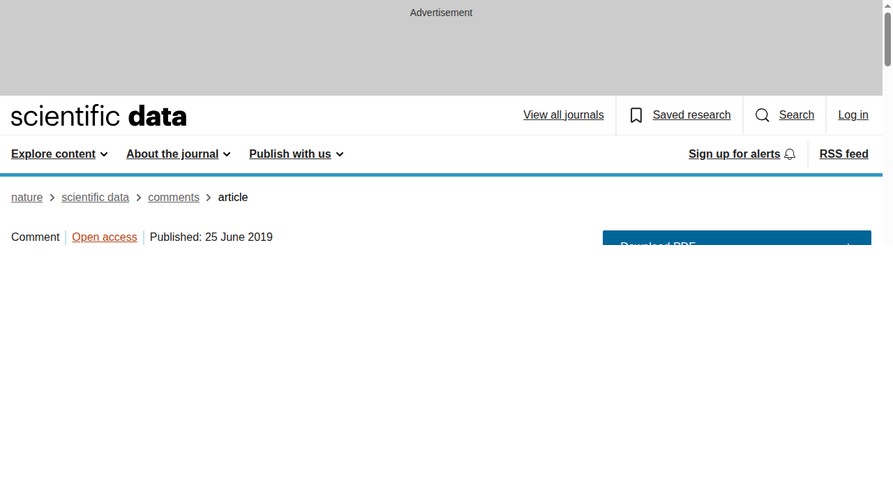
Task: Click the 'Comment' article type label
Action: point(35,237)
